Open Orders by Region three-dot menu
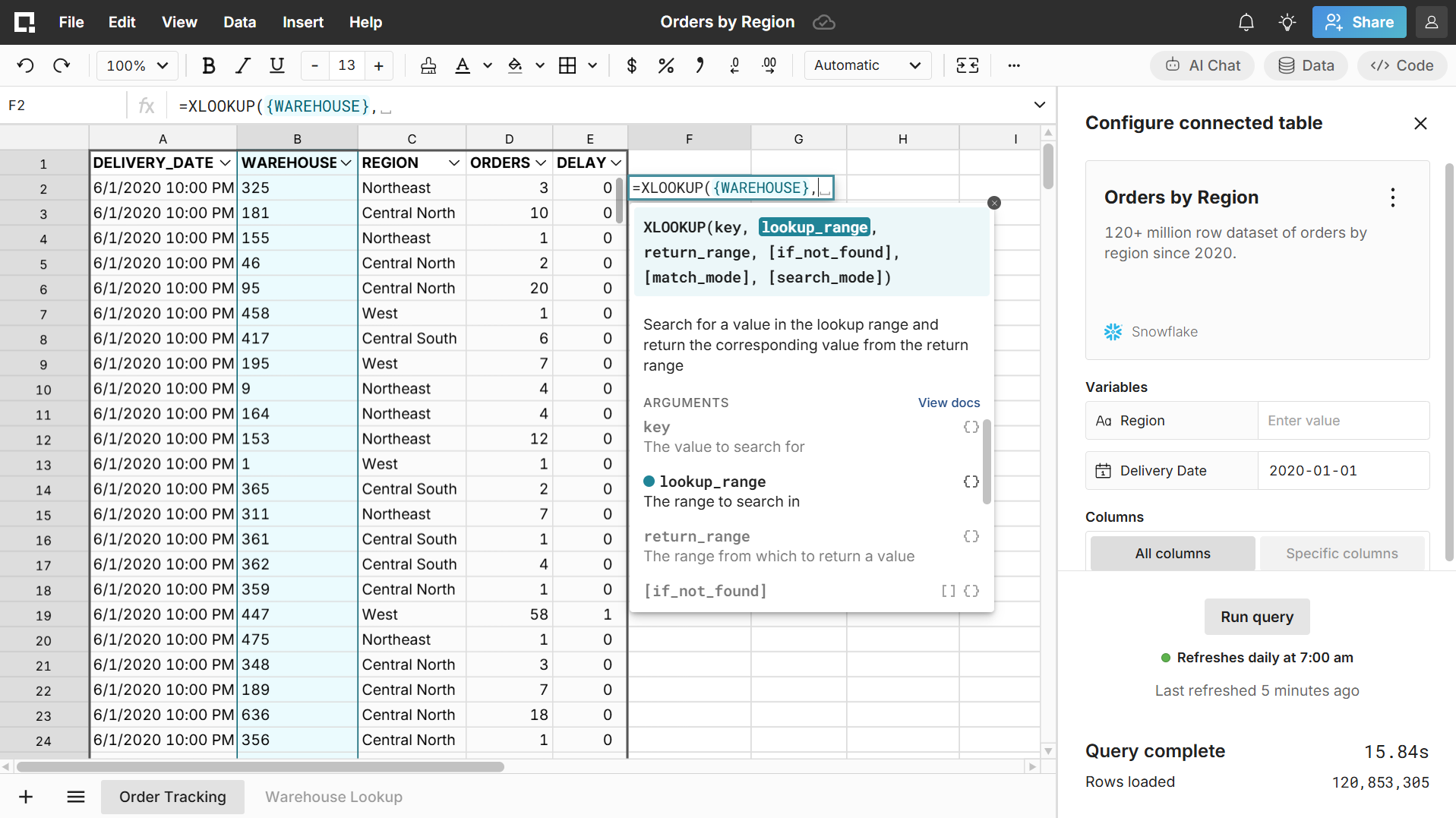 click(1392, 197)
